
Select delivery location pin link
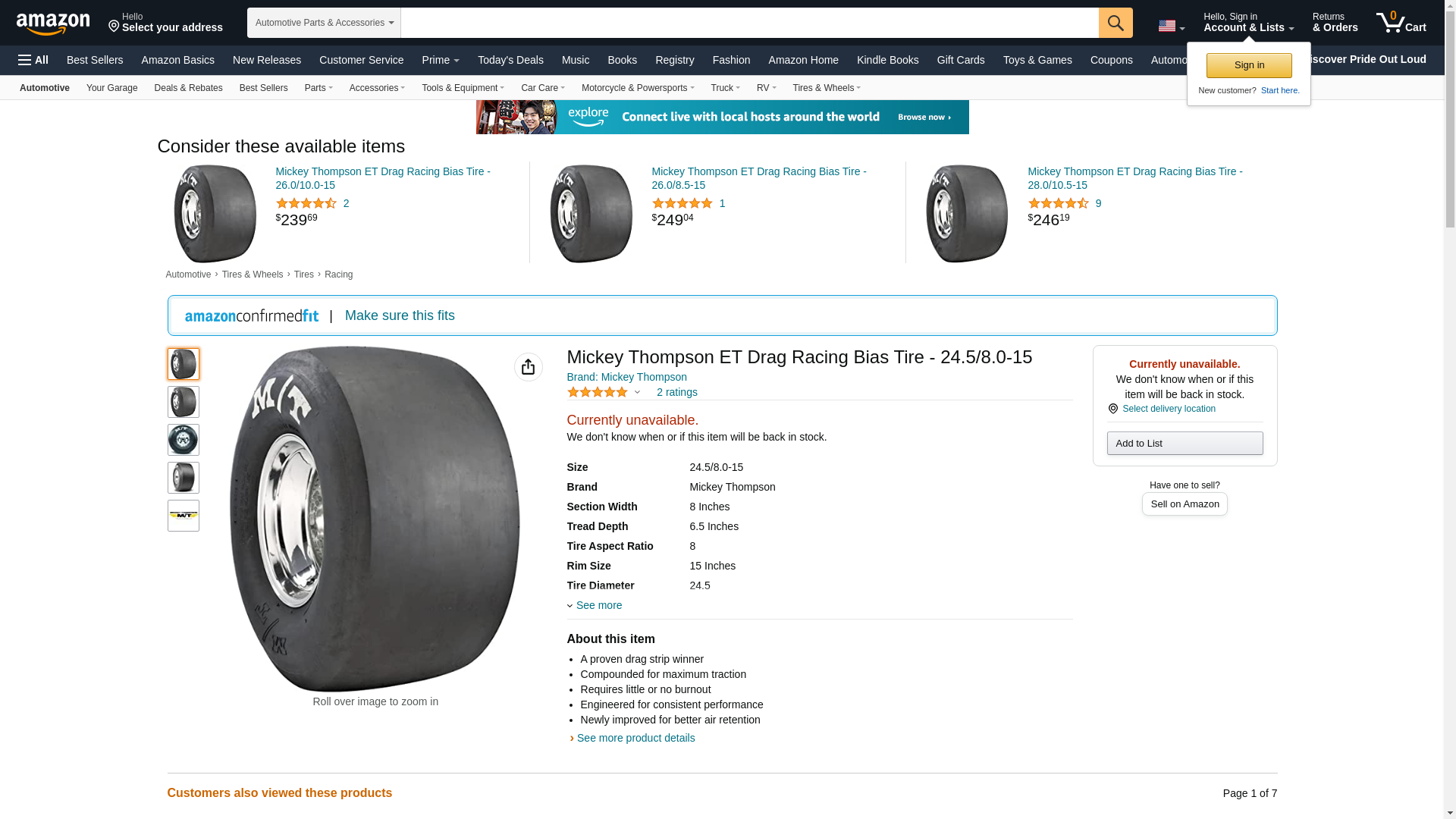1168,409
